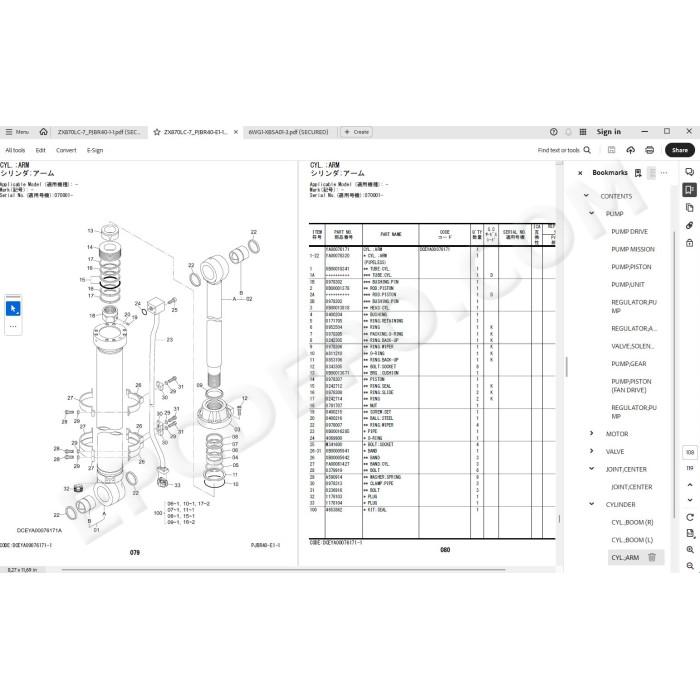Go to next page with down arrow
The width and height of the screenshot is (700, 700).
690,500
